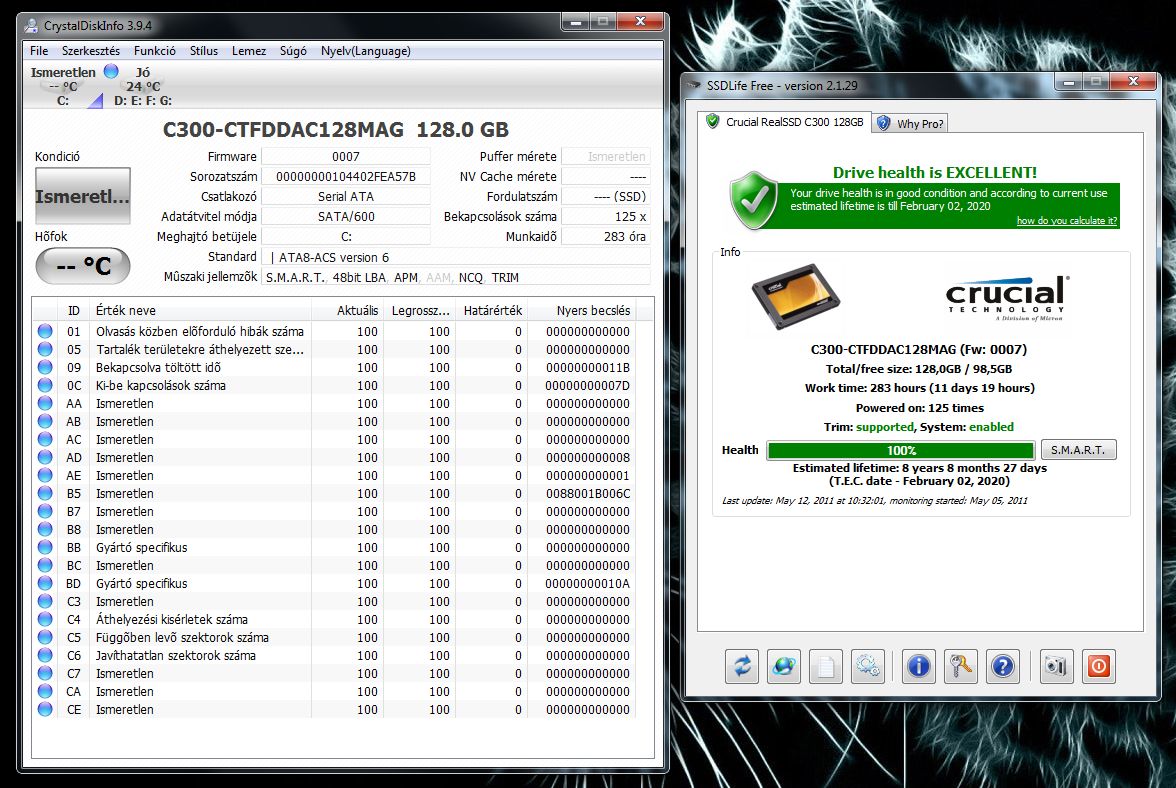Click the green shield health icon in SSDLife

tap(754, 200)
